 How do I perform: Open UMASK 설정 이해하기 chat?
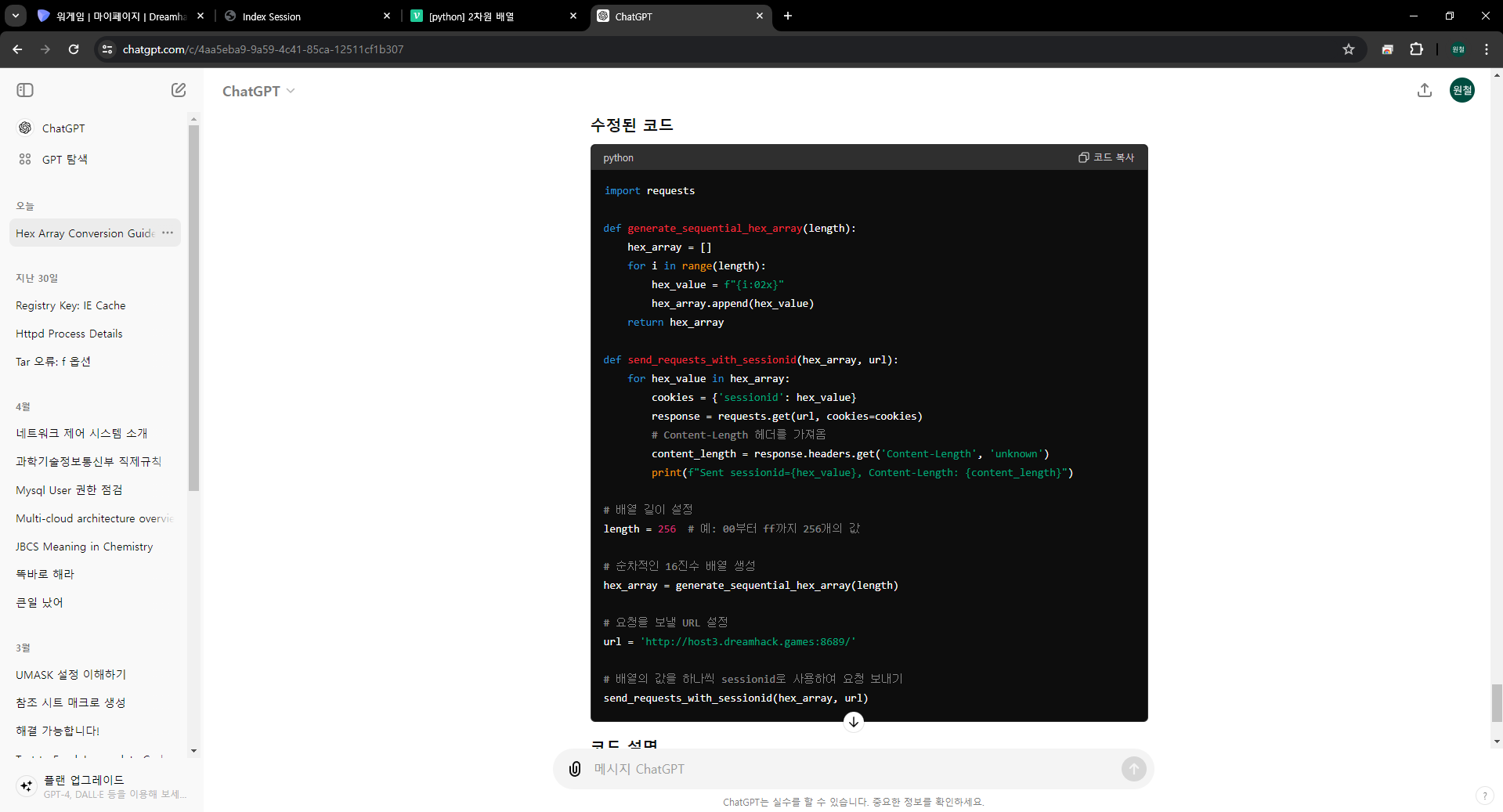click(x=70, y=674)
